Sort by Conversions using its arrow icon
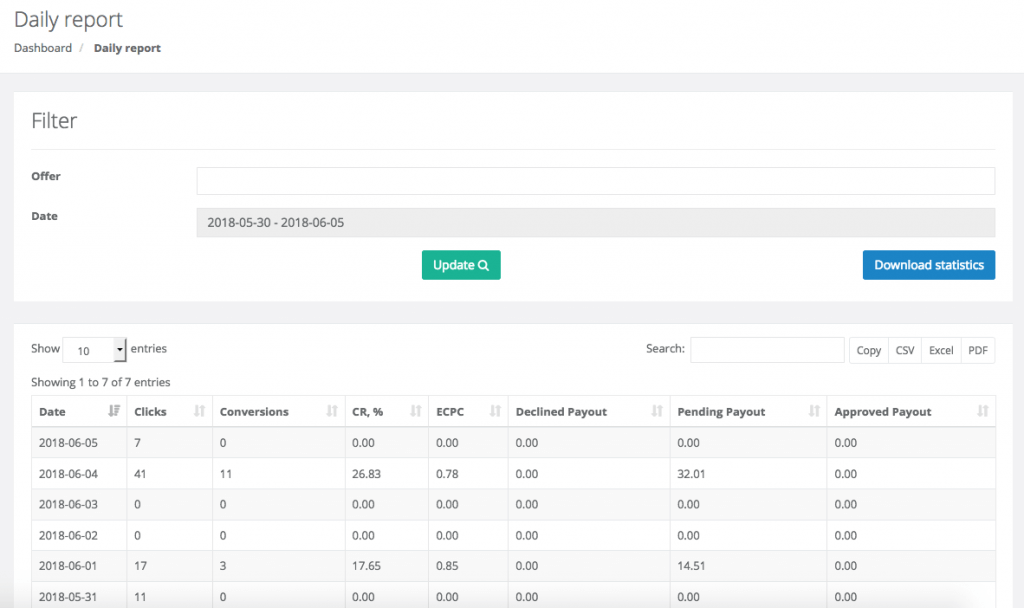The image size is (1024, 608). [332, 411]
